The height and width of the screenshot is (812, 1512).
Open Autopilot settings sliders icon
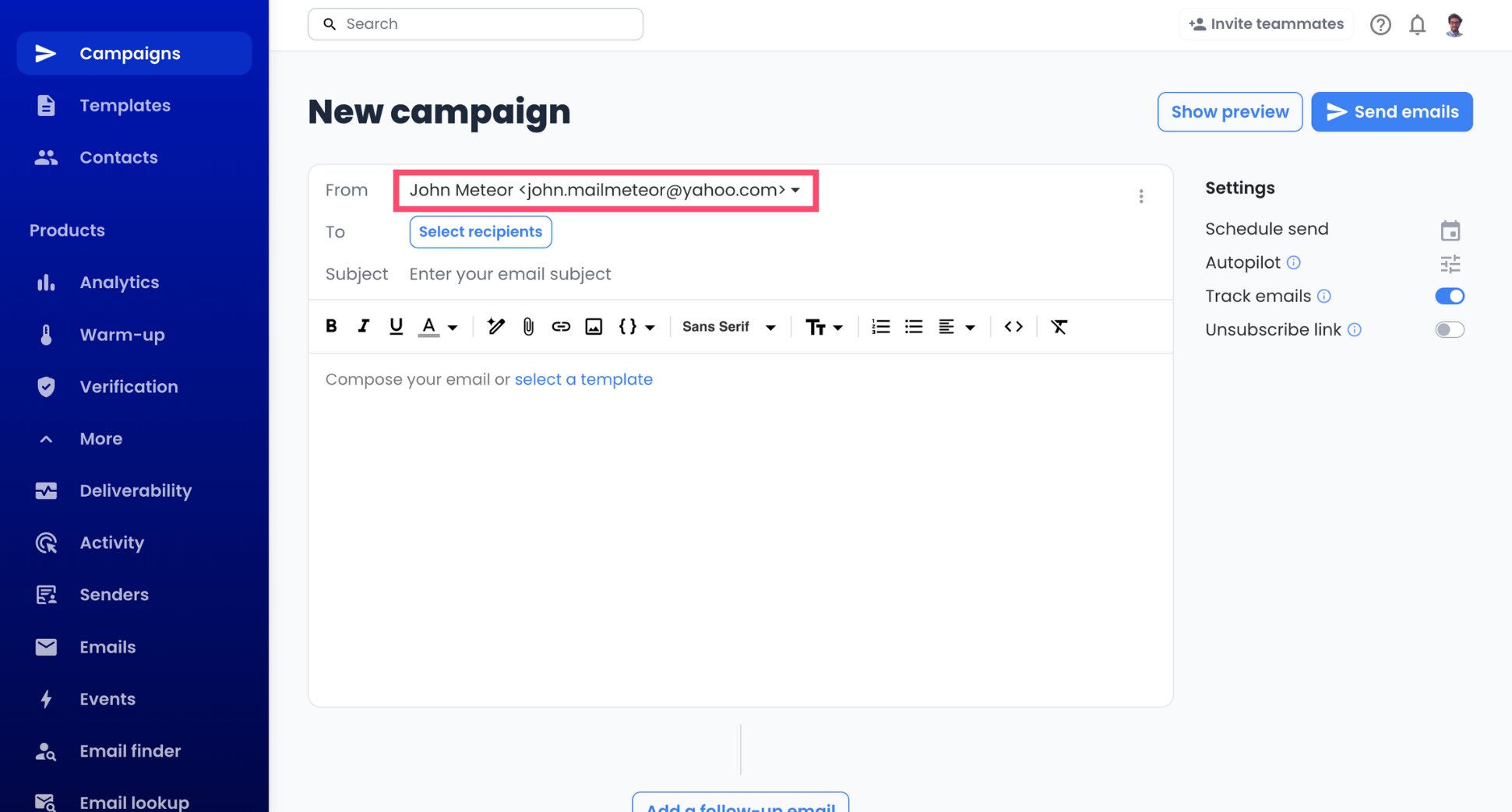tap(1450, 264)
